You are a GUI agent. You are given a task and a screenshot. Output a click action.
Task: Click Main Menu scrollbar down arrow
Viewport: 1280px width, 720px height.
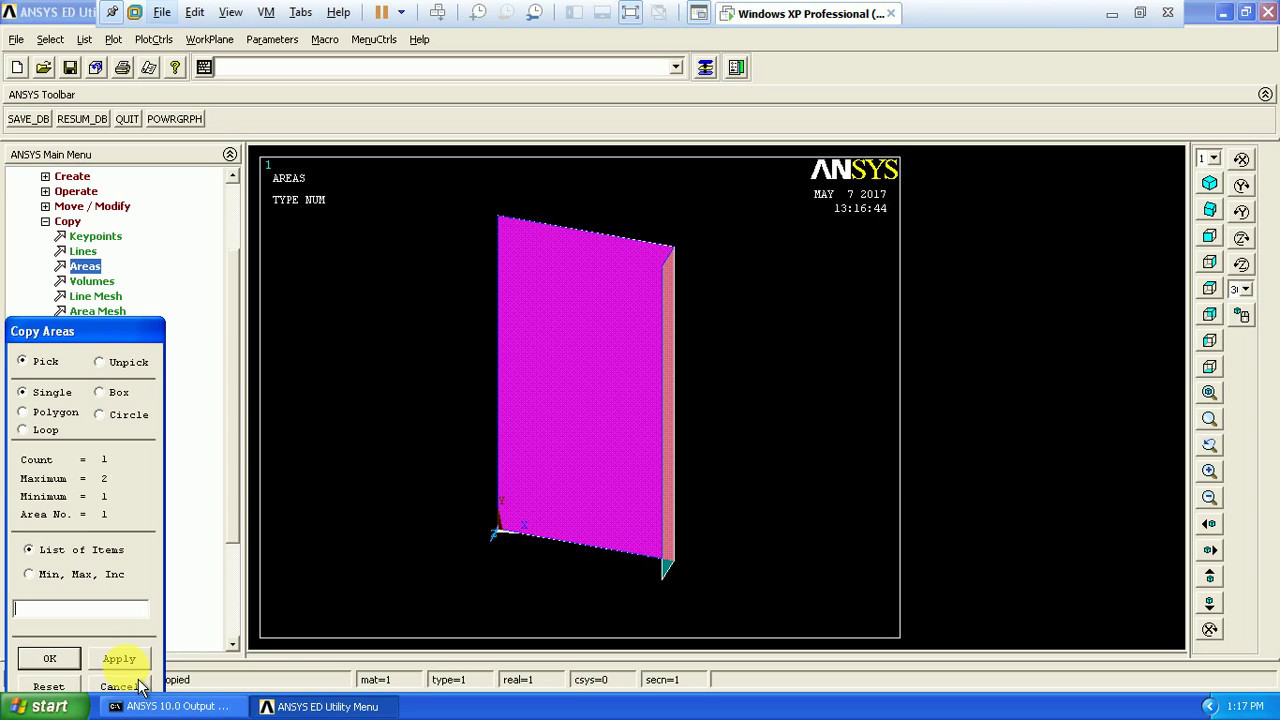(232, 644)
